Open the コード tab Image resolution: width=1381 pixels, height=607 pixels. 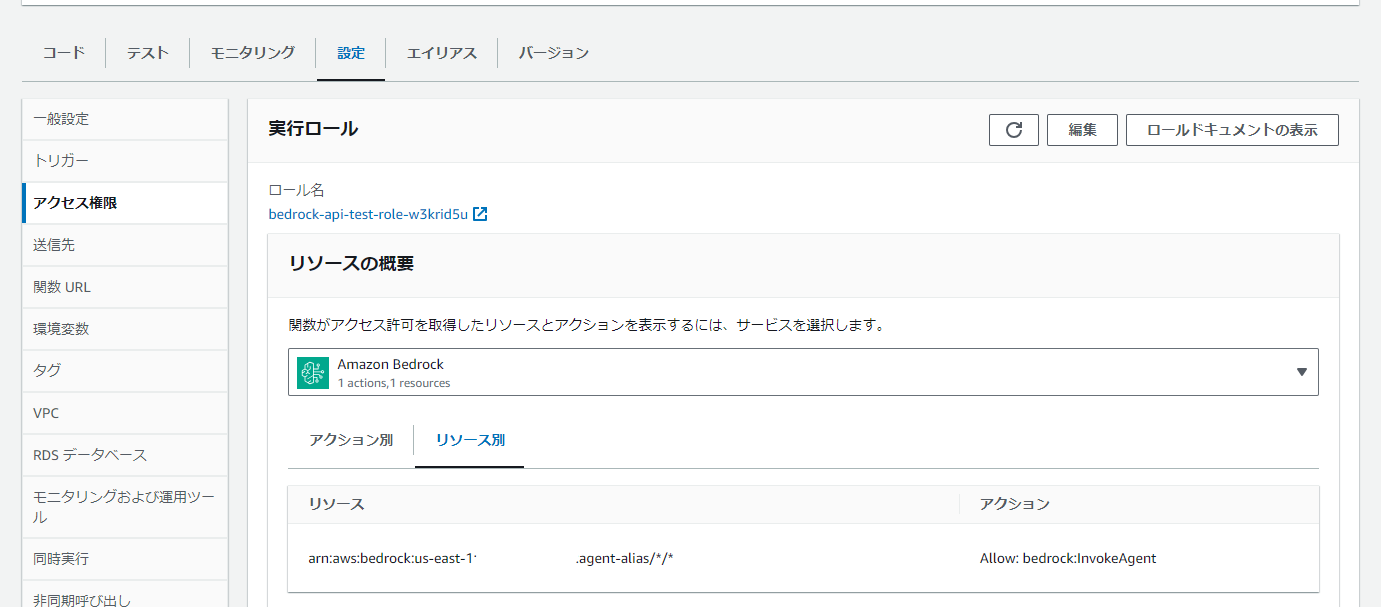pos(62,52)
